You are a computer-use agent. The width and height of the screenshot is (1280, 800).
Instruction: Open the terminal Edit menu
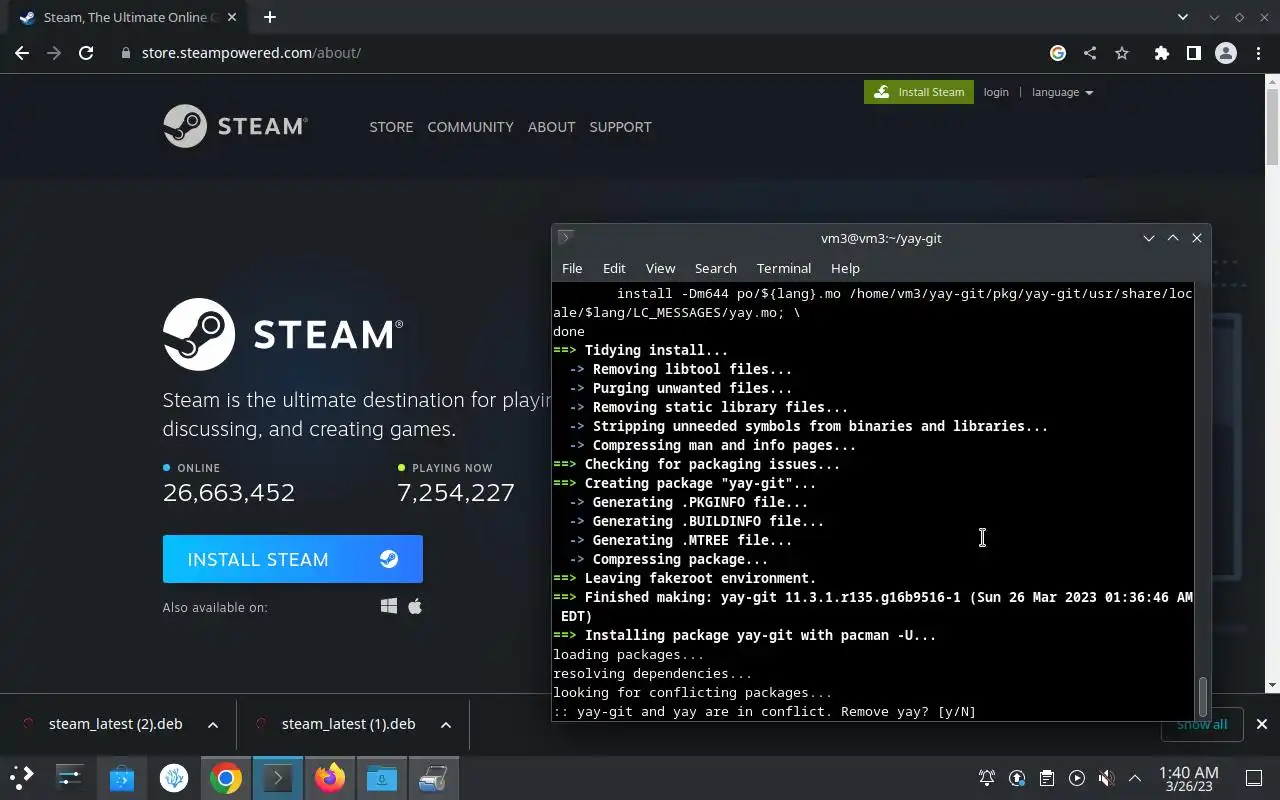(x=614, y=268)
